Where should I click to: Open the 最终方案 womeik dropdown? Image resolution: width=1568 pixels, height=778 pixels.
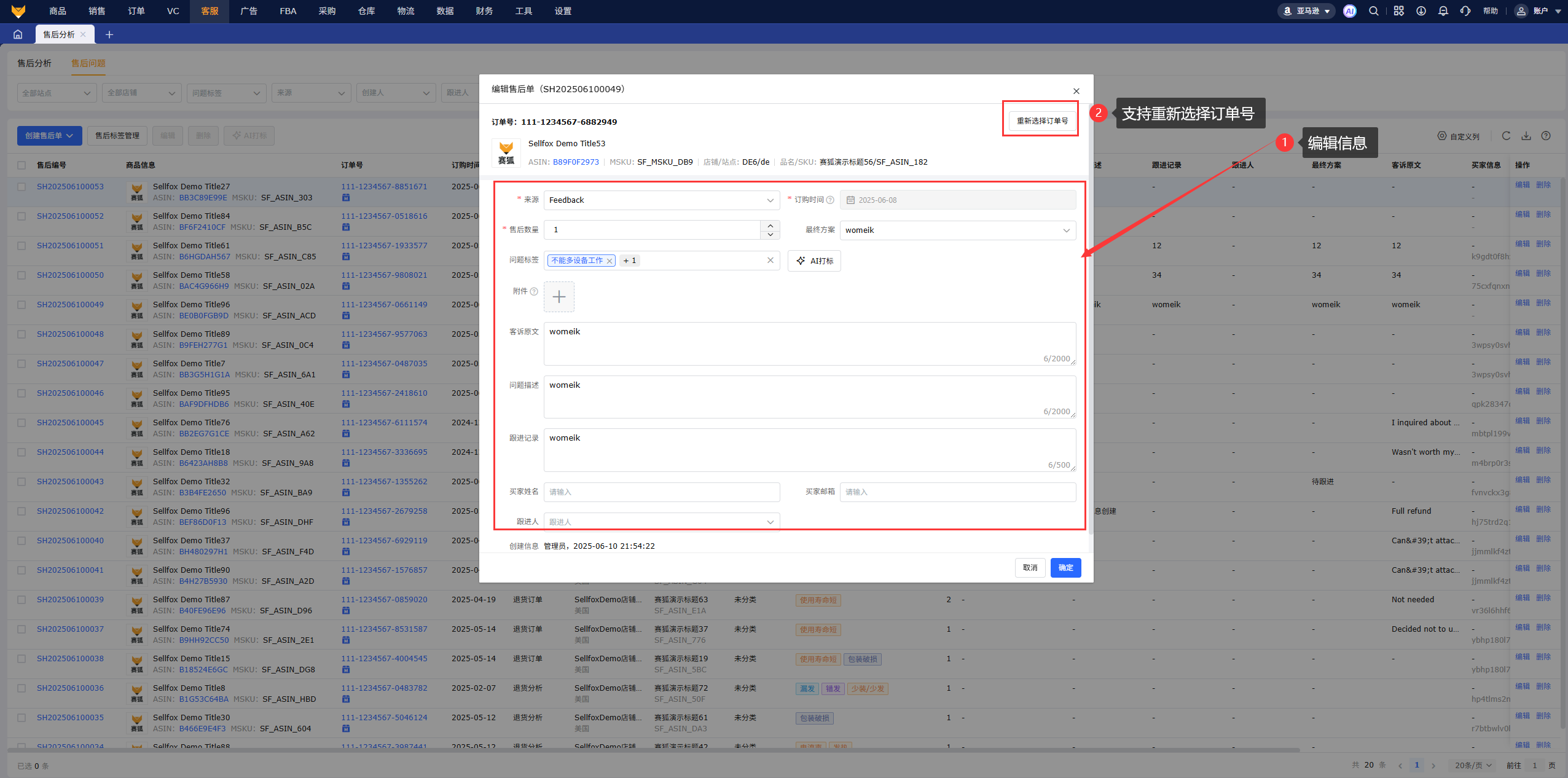tap(957, 230)
